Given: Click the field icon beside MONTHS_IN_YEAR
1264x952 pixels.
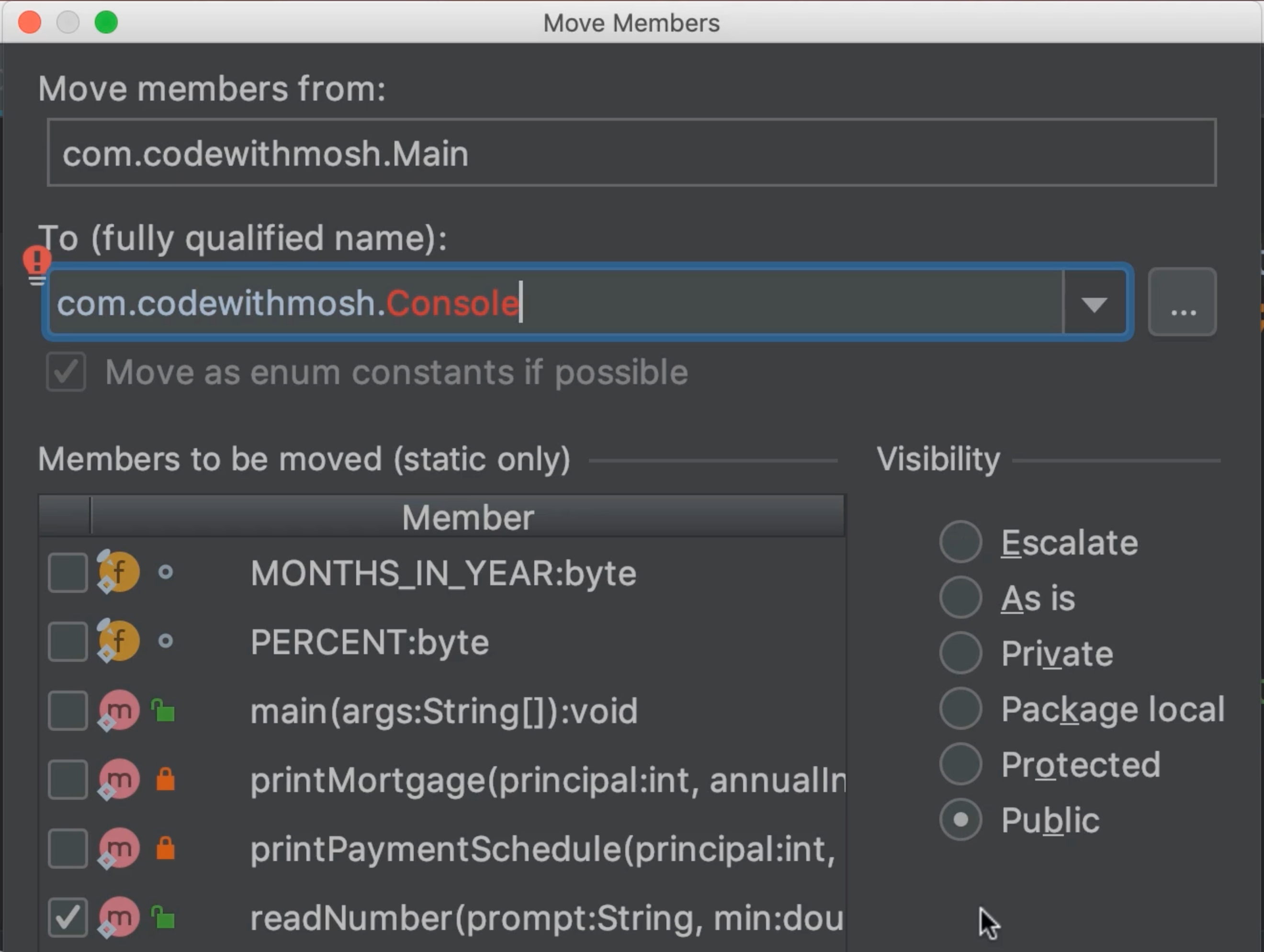Looking at the screenshot, I should [x=119, y=572].
